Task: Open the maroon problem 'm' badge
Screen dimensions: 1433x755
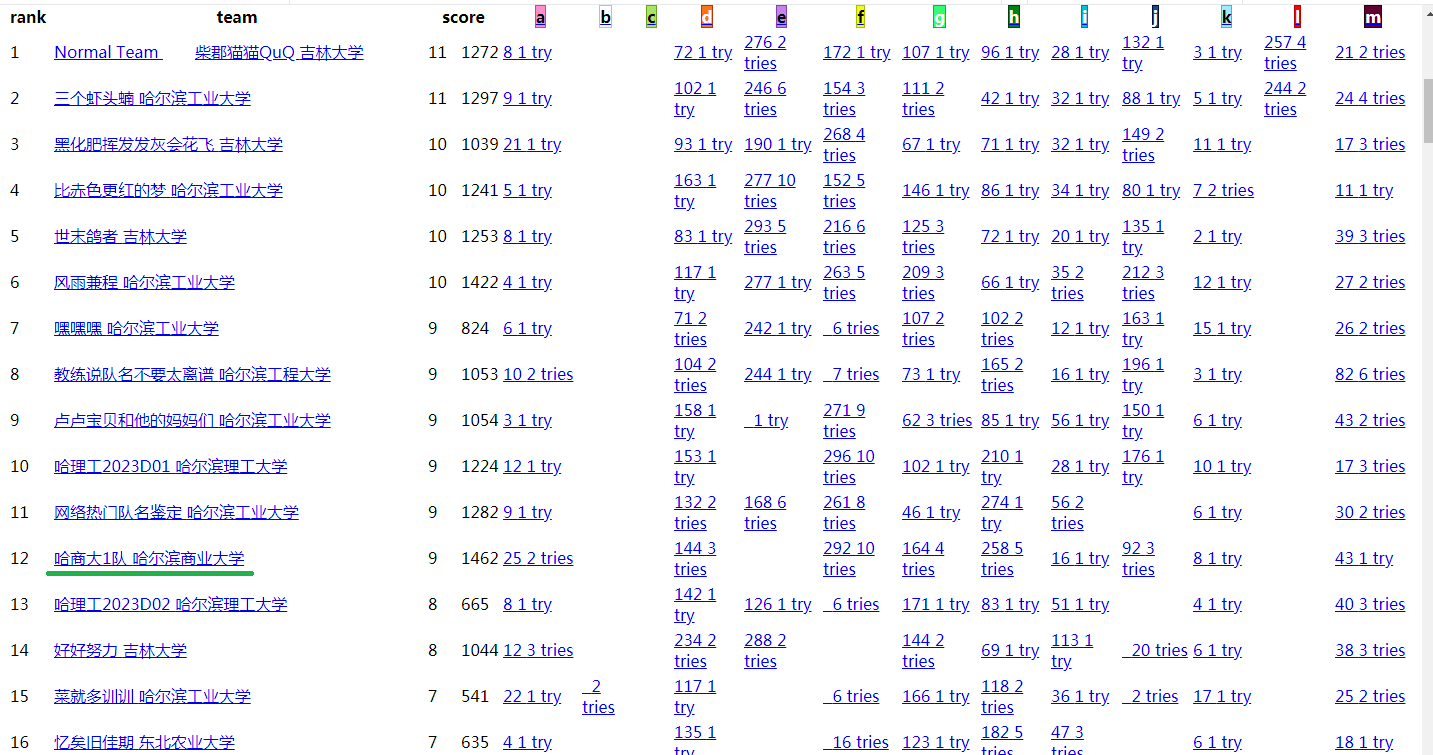Action: (x=1373, y=17)
